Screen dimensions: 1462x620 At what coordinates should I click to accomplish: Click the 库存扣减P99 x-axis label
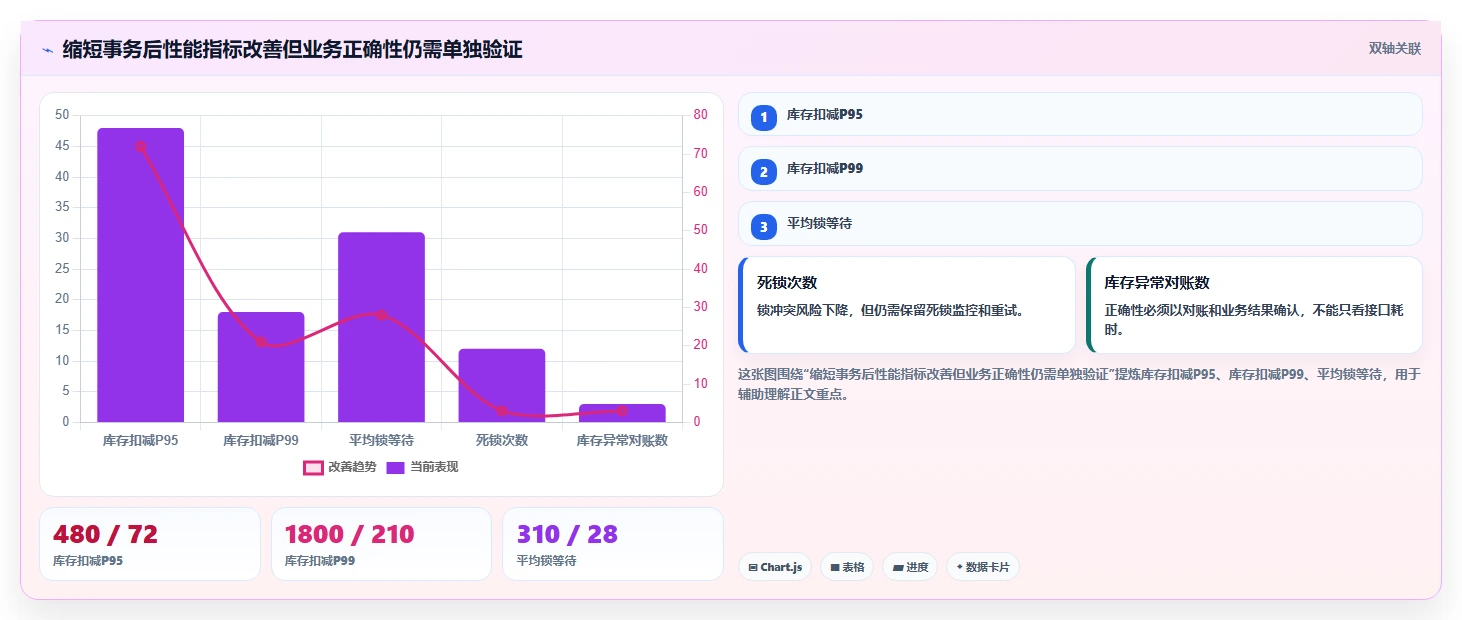[x=261, y=440]
